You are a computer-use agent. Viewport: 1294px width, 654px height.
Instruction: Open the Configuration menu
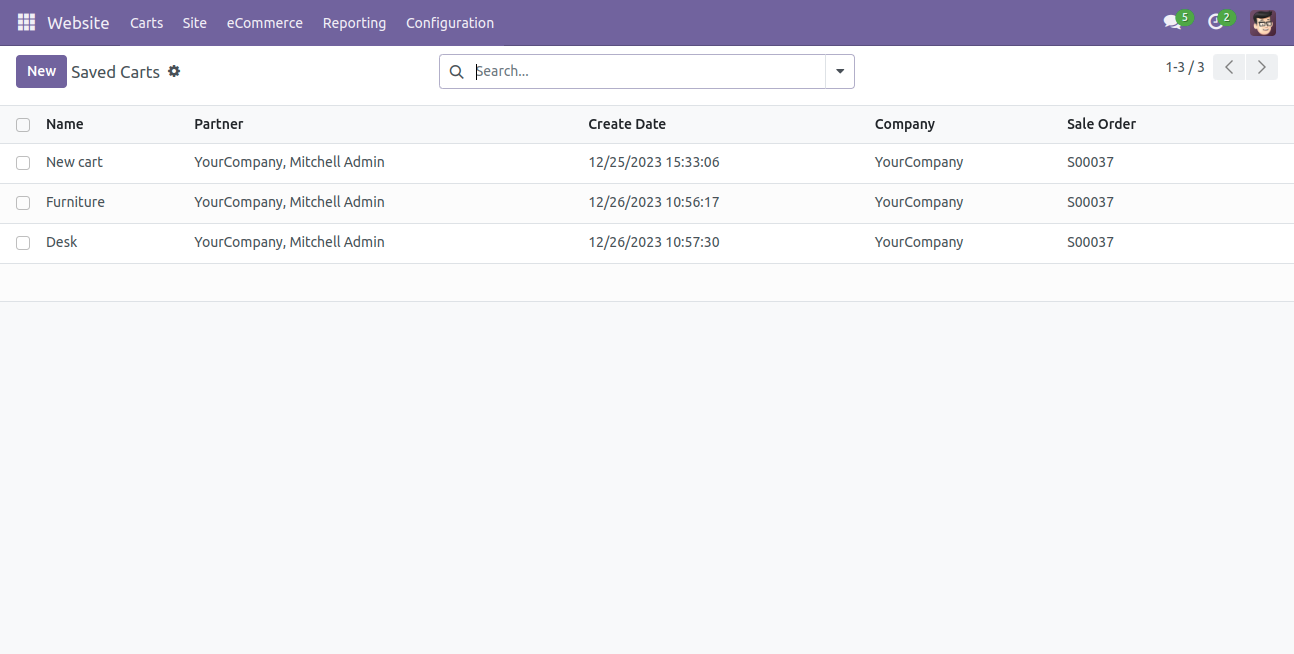click(450, 22)
